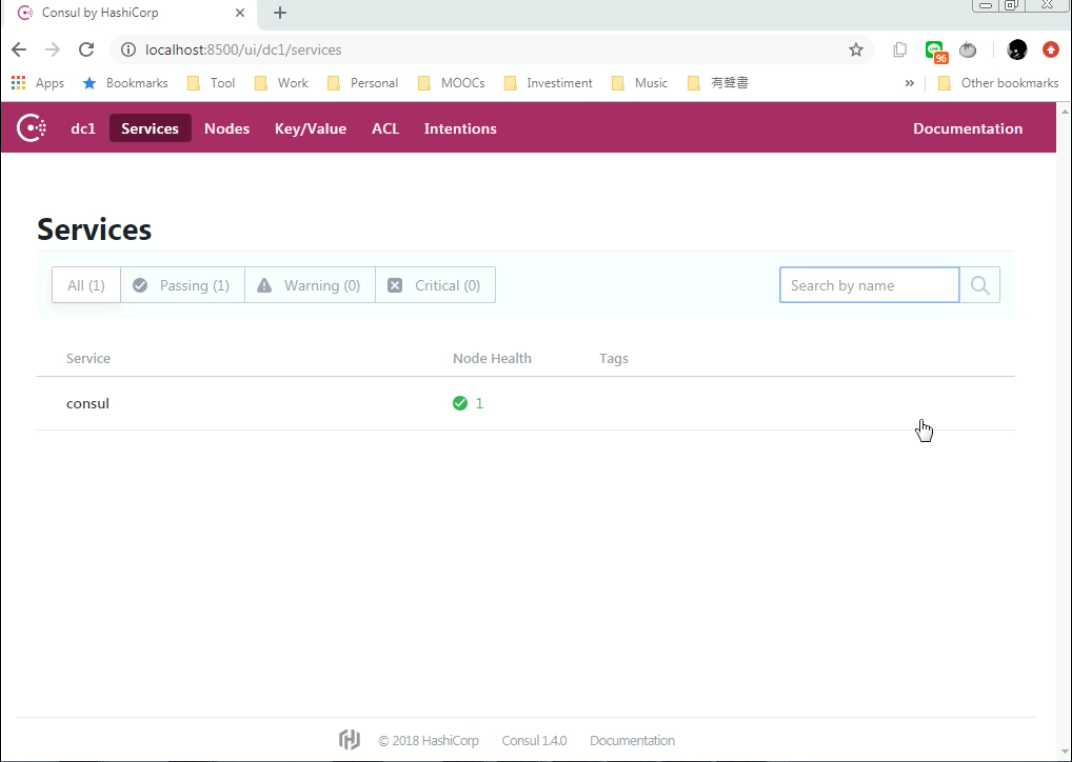Click the © 2018 HashiCorp link
This screenshot has height=762, width=1072.
point(428,740)
